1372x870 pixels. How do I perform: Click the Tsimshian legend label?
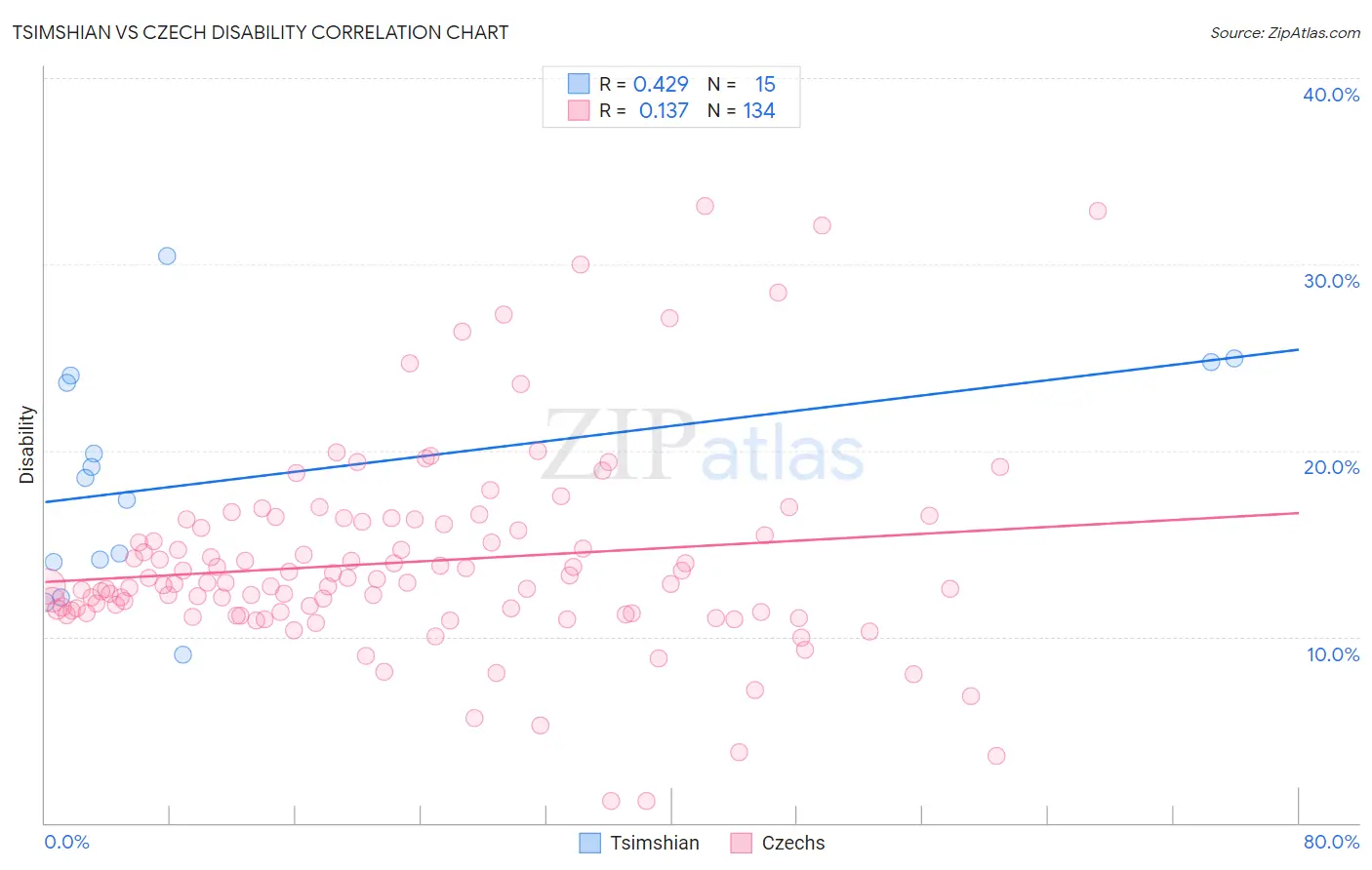[654, 843]
